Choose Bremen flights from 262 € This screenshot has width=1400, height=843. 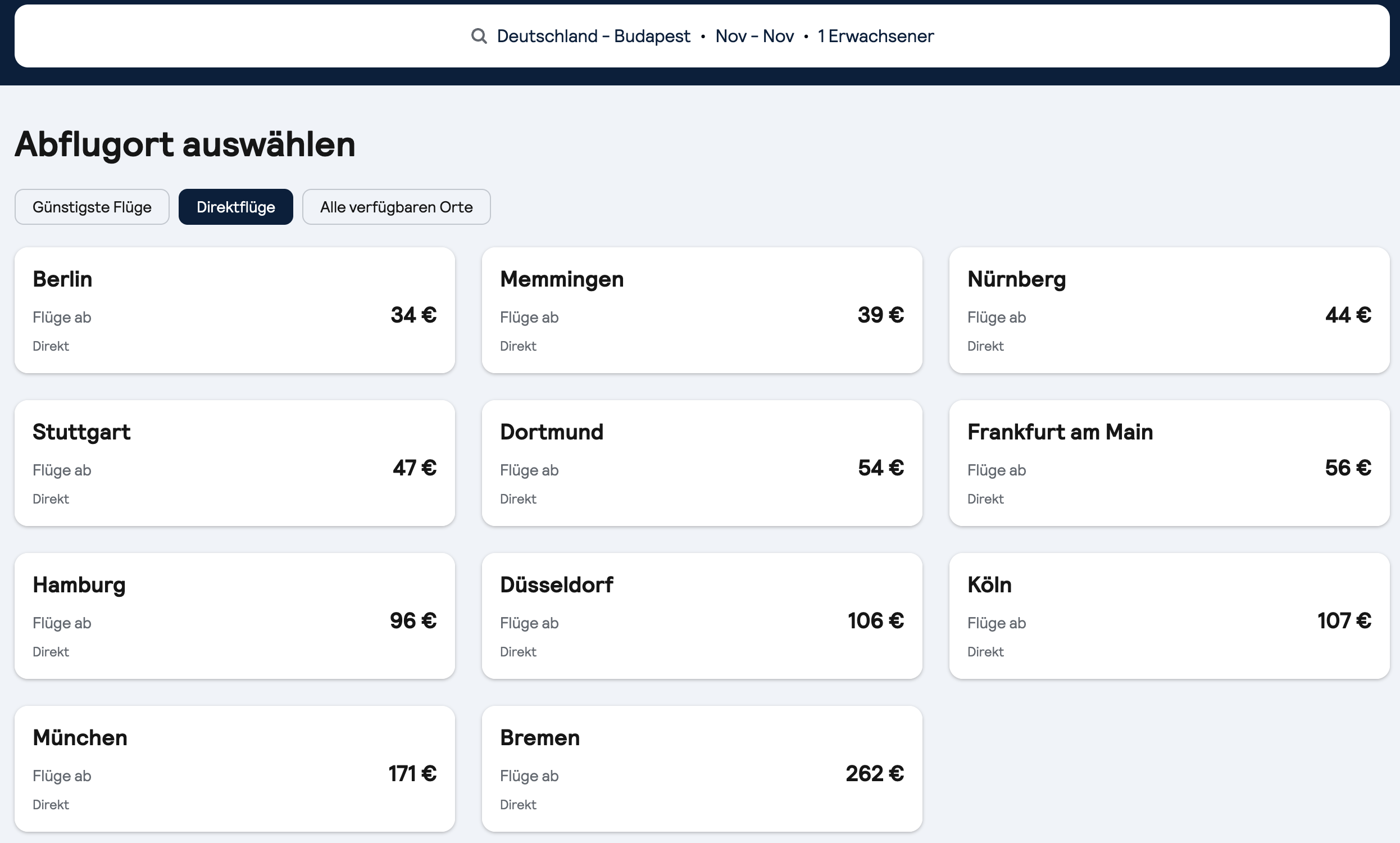click(x=702, y=769)
